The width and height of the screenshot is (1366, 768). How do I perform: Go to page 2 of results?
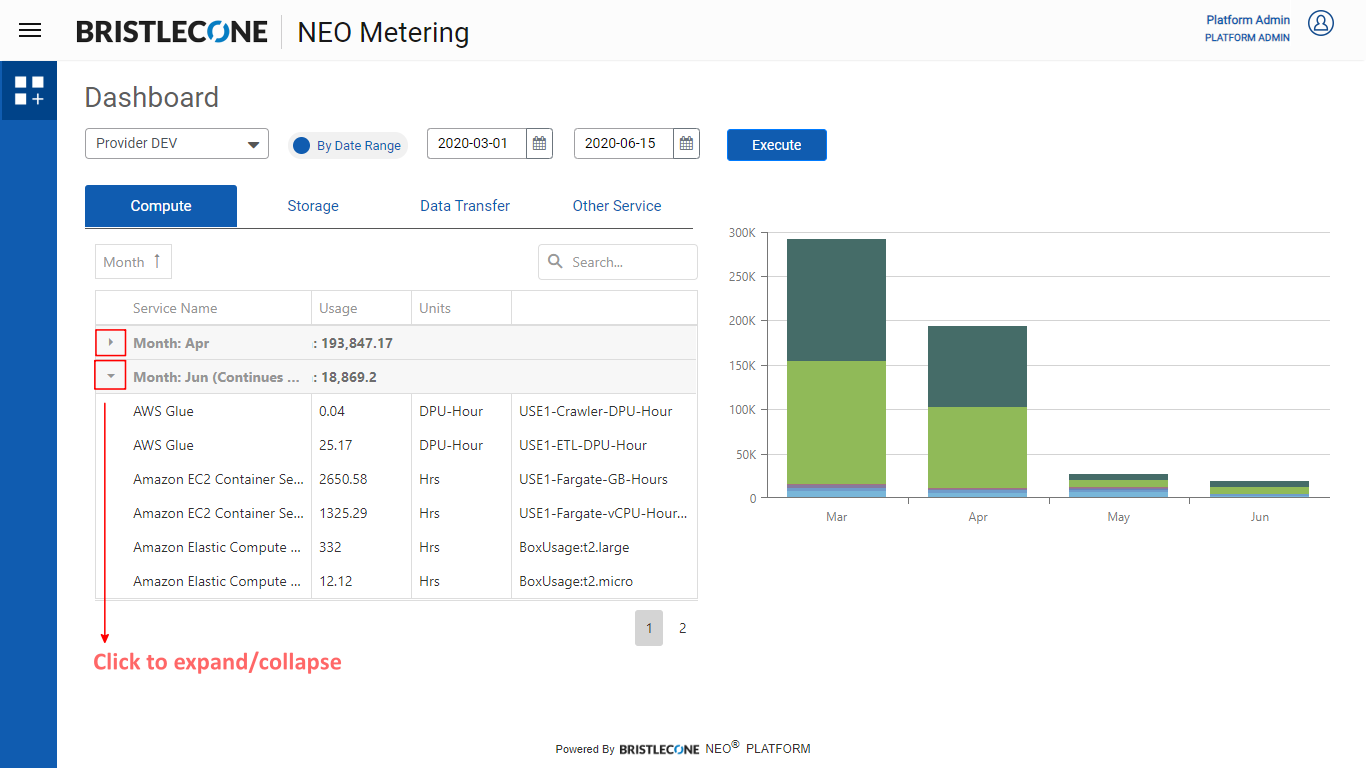tap(682, 628)
